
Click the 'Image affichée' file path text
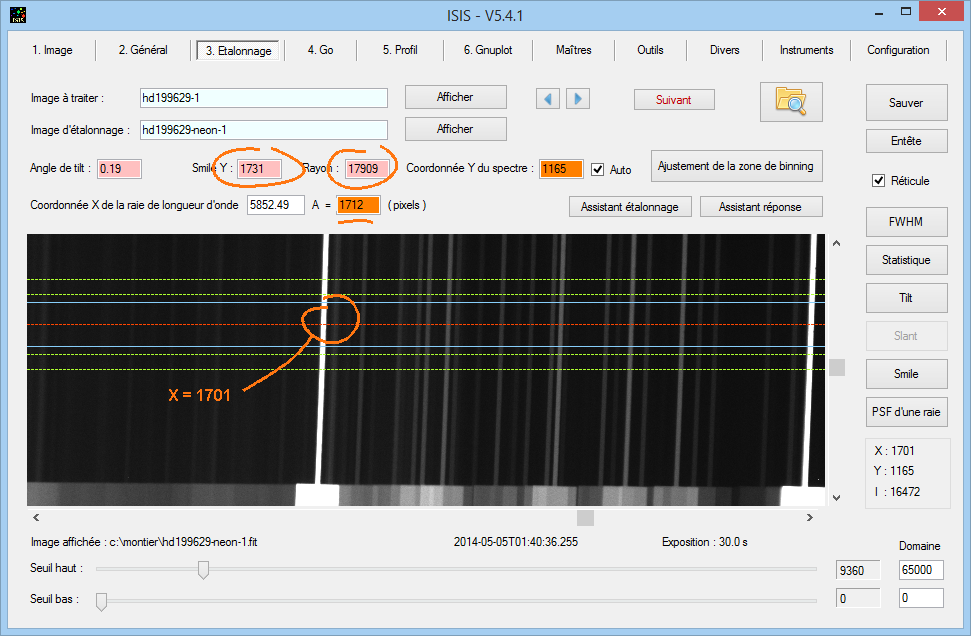click(x=144, y=542)
